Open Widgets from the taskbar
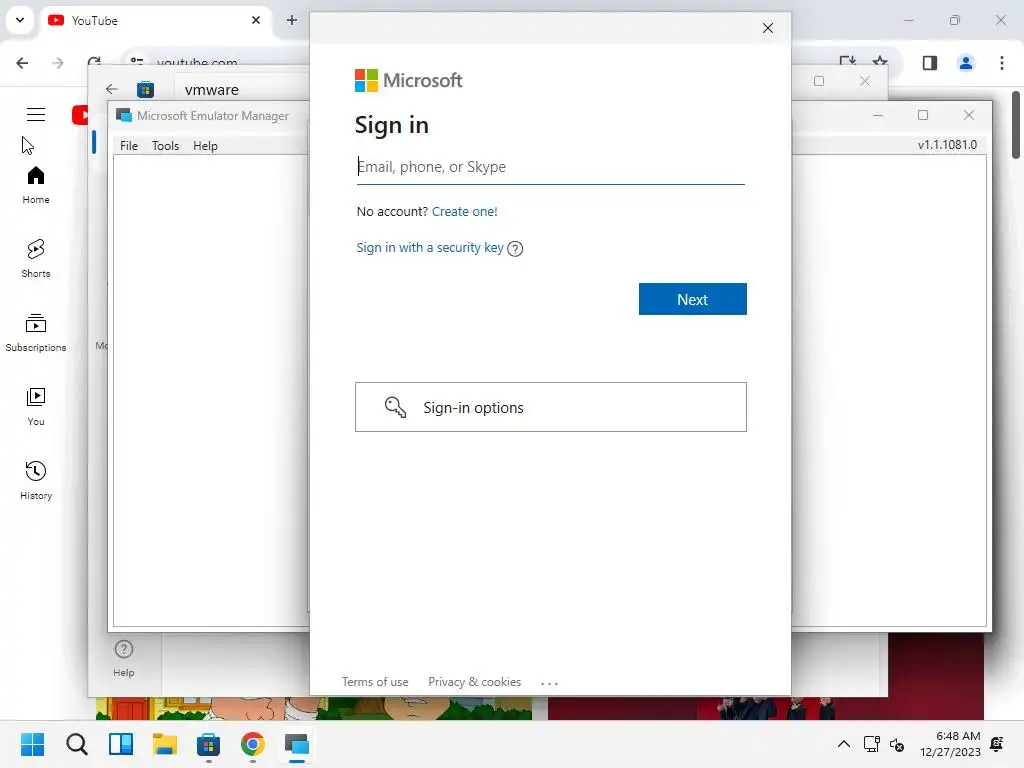Image resolution: width=1024 pixels, height=768 pixels. point(121,744)
